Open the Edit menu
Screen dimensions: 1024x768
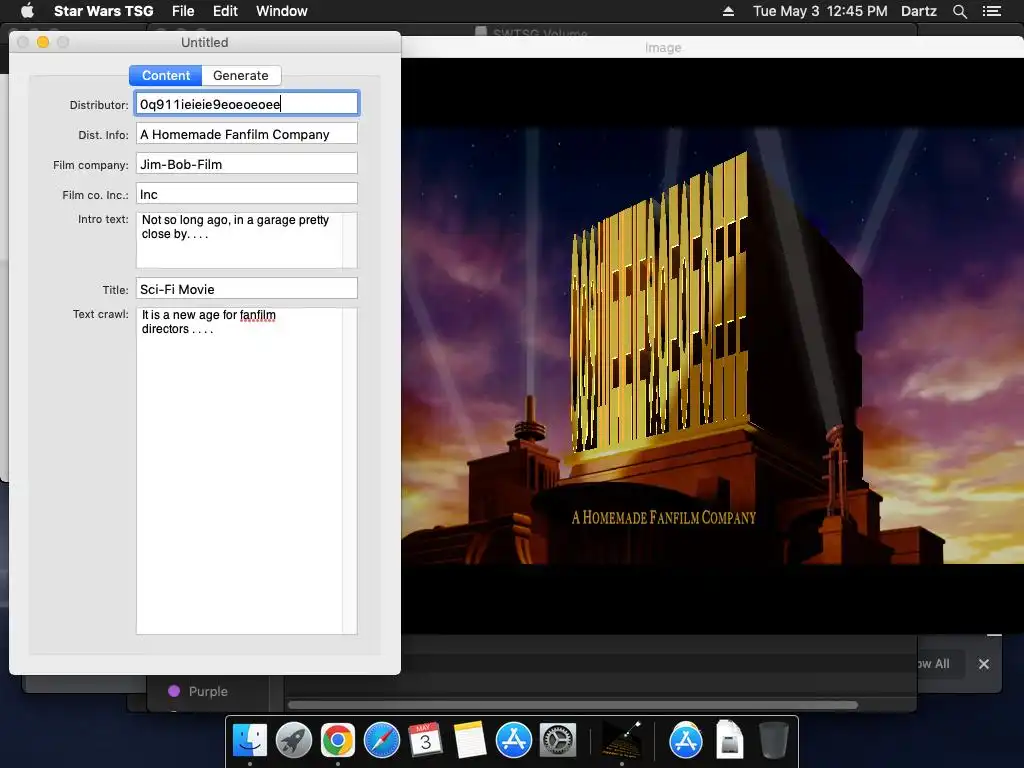pyautogui.click(x=225, y=11)
